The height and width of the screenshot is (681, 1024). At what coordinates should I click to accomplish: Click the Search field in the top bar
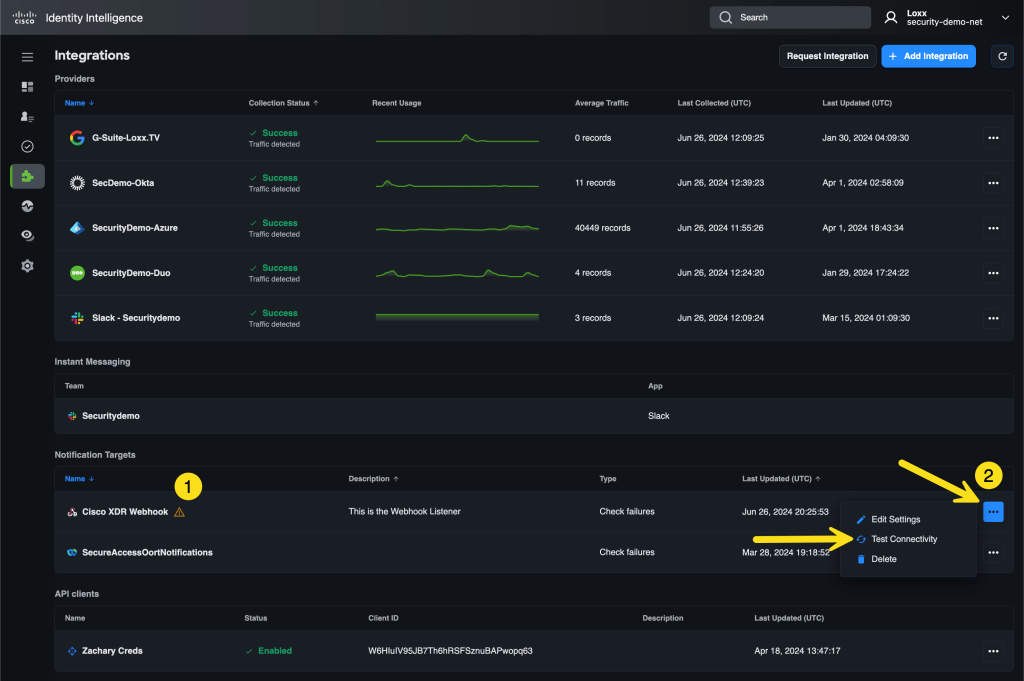pyautogui.click(x=790, y=17)
